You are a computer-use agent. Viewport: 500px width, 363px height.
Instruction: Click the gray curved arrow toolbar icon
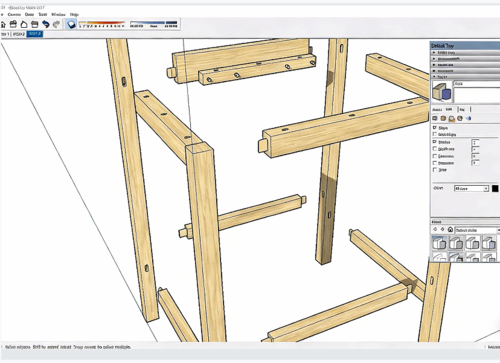[56, 24]
